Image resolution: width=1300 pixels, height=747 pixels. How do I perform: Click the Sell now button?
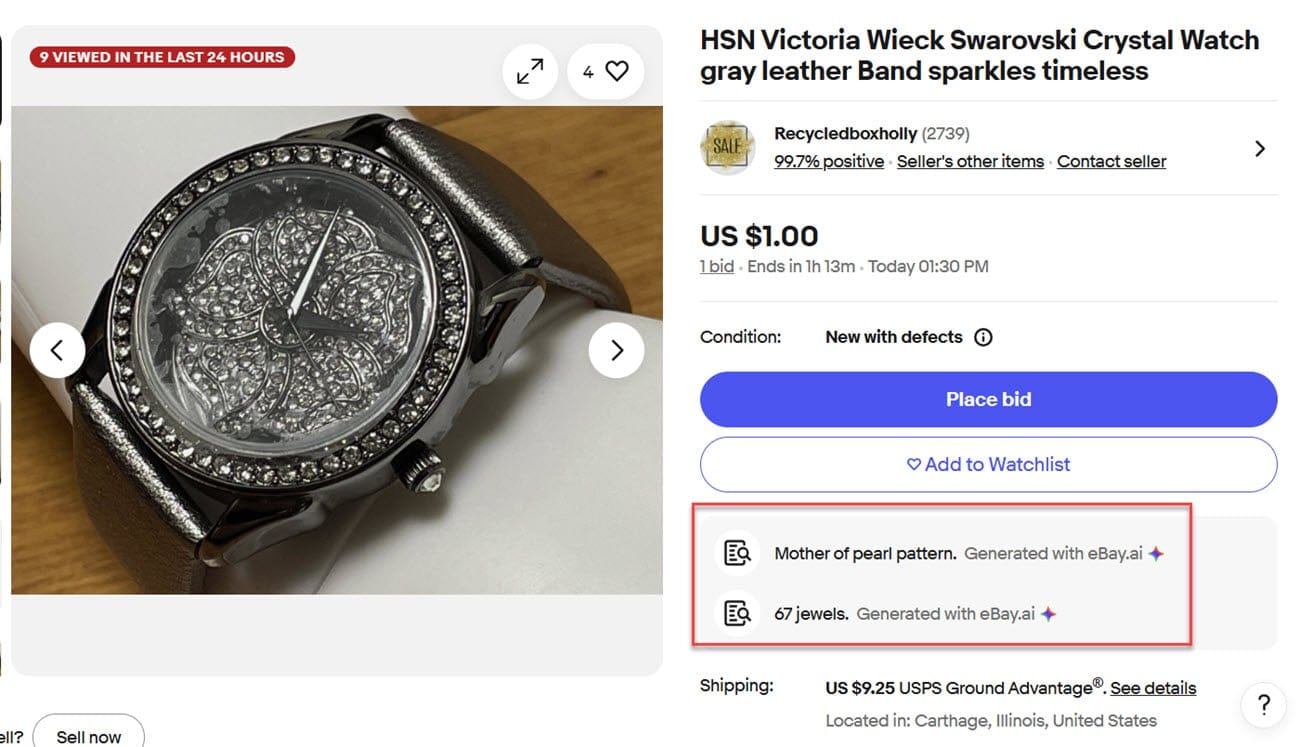89,736
